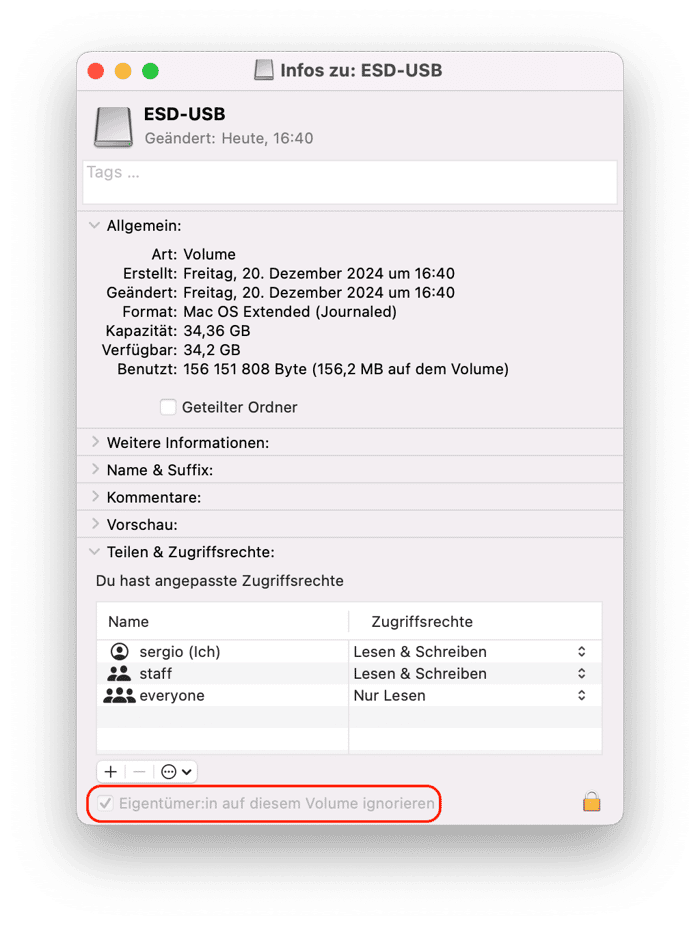This screenshot has height=926, width=700.
Task: Click the ESD-USB volume name heading
Action: 184,114
